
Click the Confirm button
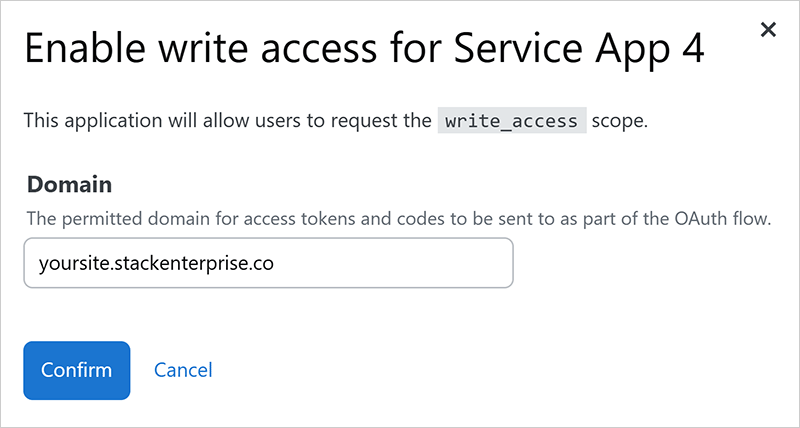click(76, 370)
